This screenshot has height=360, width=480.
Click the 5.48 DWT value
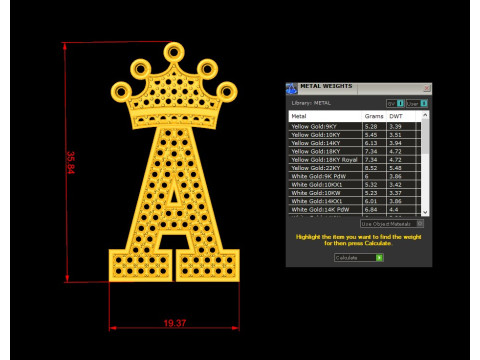[395, 168]
